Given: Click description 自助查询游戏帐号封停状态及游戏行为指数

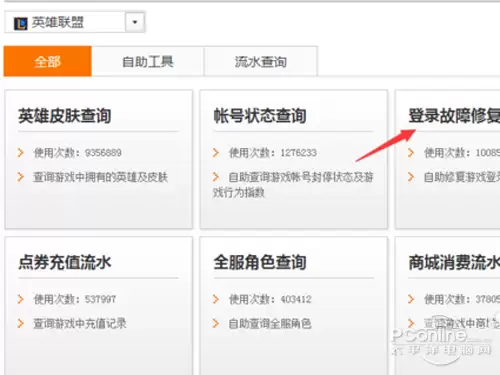Looking at the screenshot, I should coord(293,184).
